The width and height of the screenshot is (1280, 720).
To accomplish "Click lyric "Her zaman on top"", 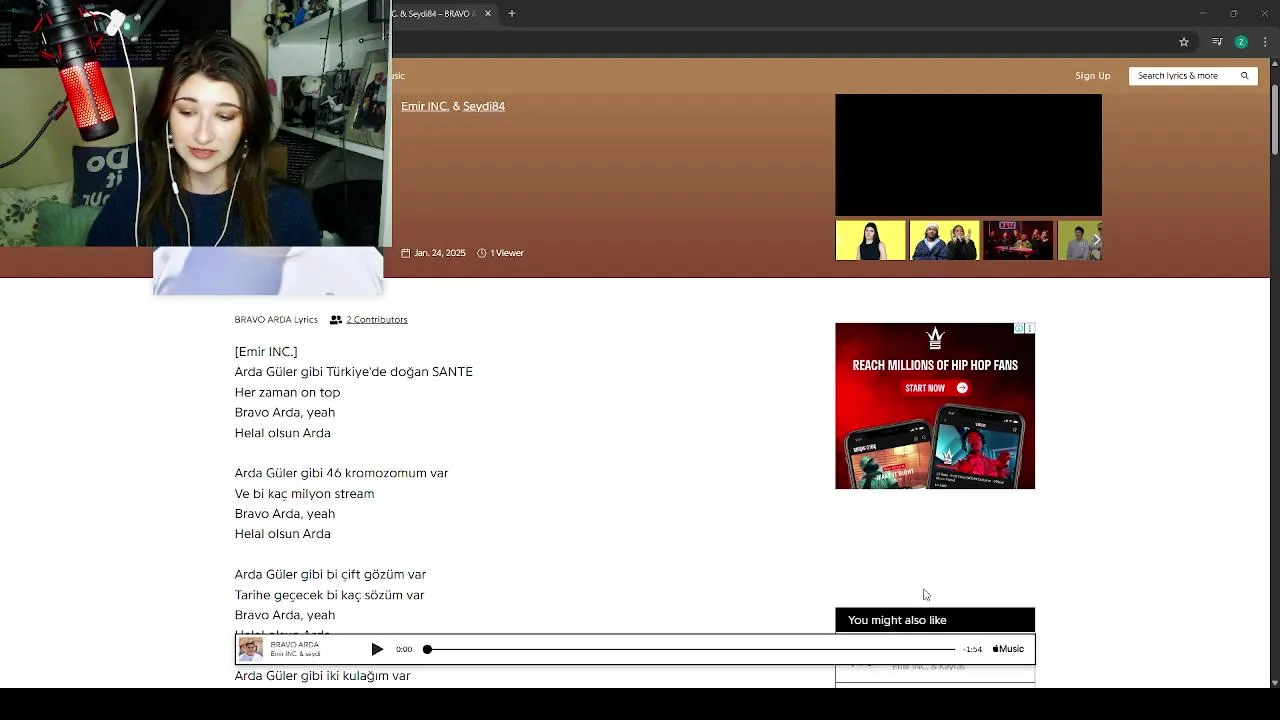I will (287, 393).
